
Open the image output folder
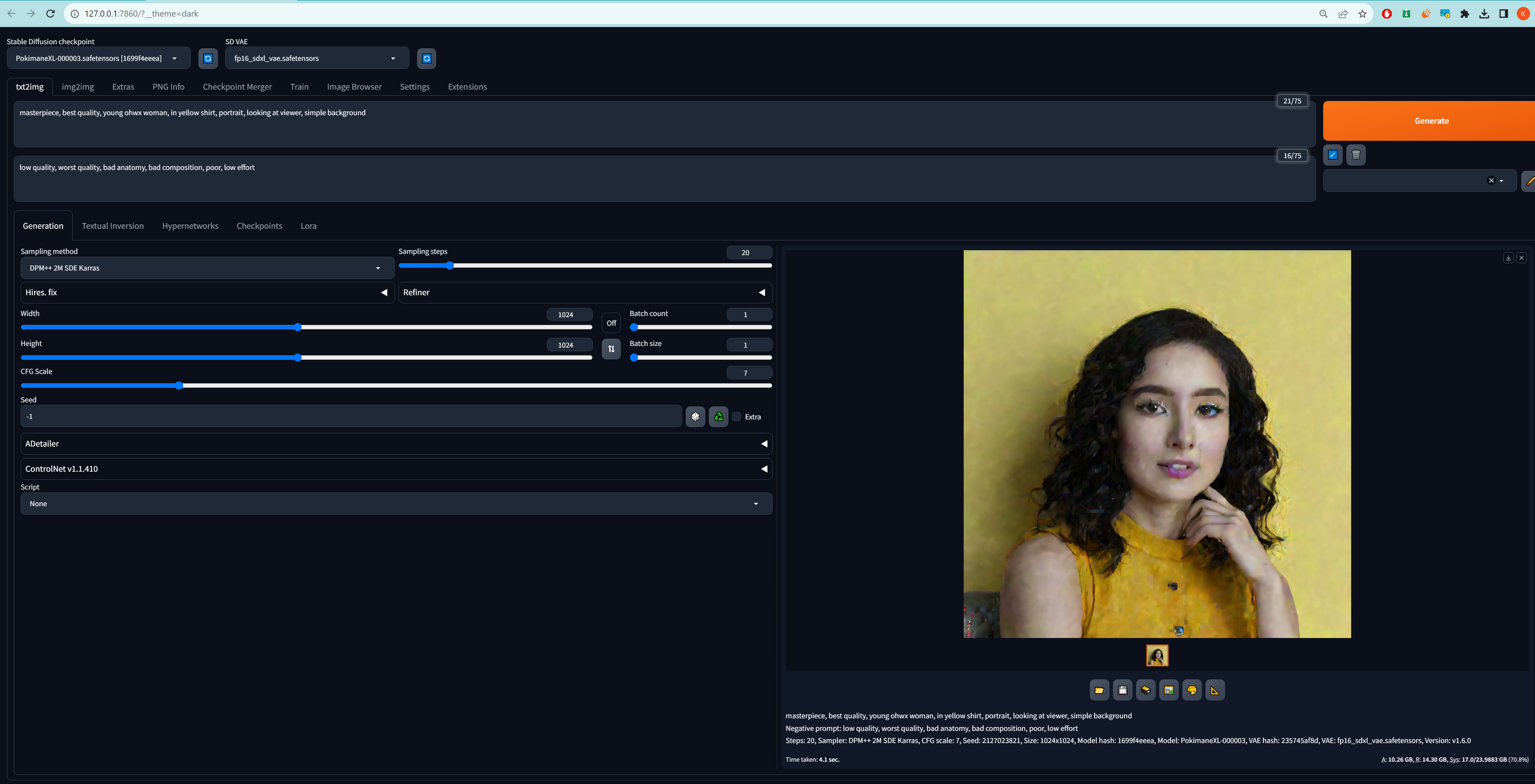tap(1099, 690)
